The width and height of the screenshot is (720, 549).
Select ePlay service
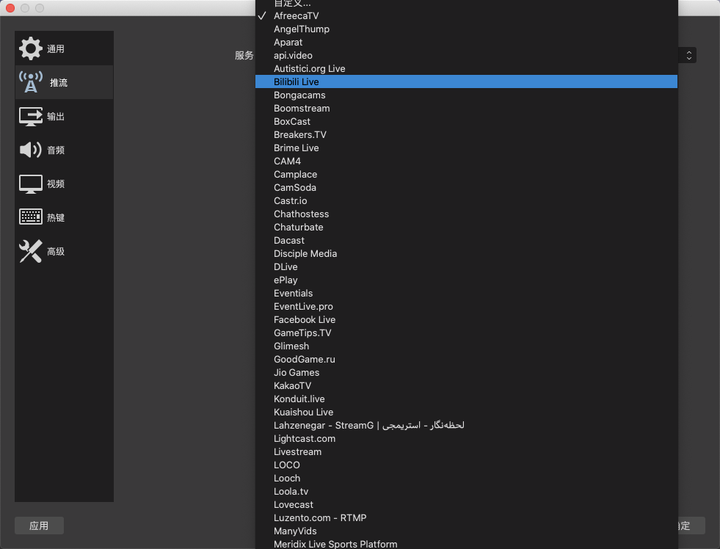pyautogui.click(x=466, y=280)
